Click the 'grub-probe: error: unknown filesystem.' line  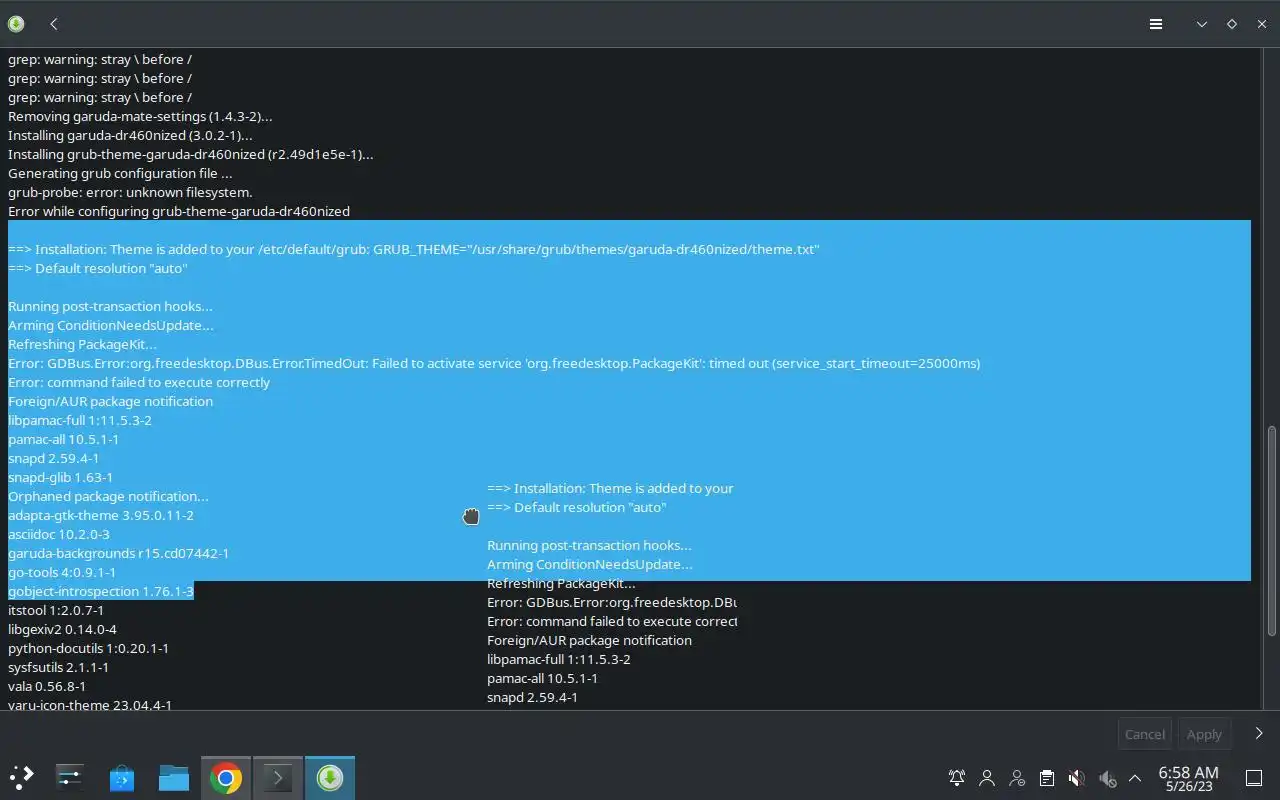pyautogui.click(x=130, y=192)
